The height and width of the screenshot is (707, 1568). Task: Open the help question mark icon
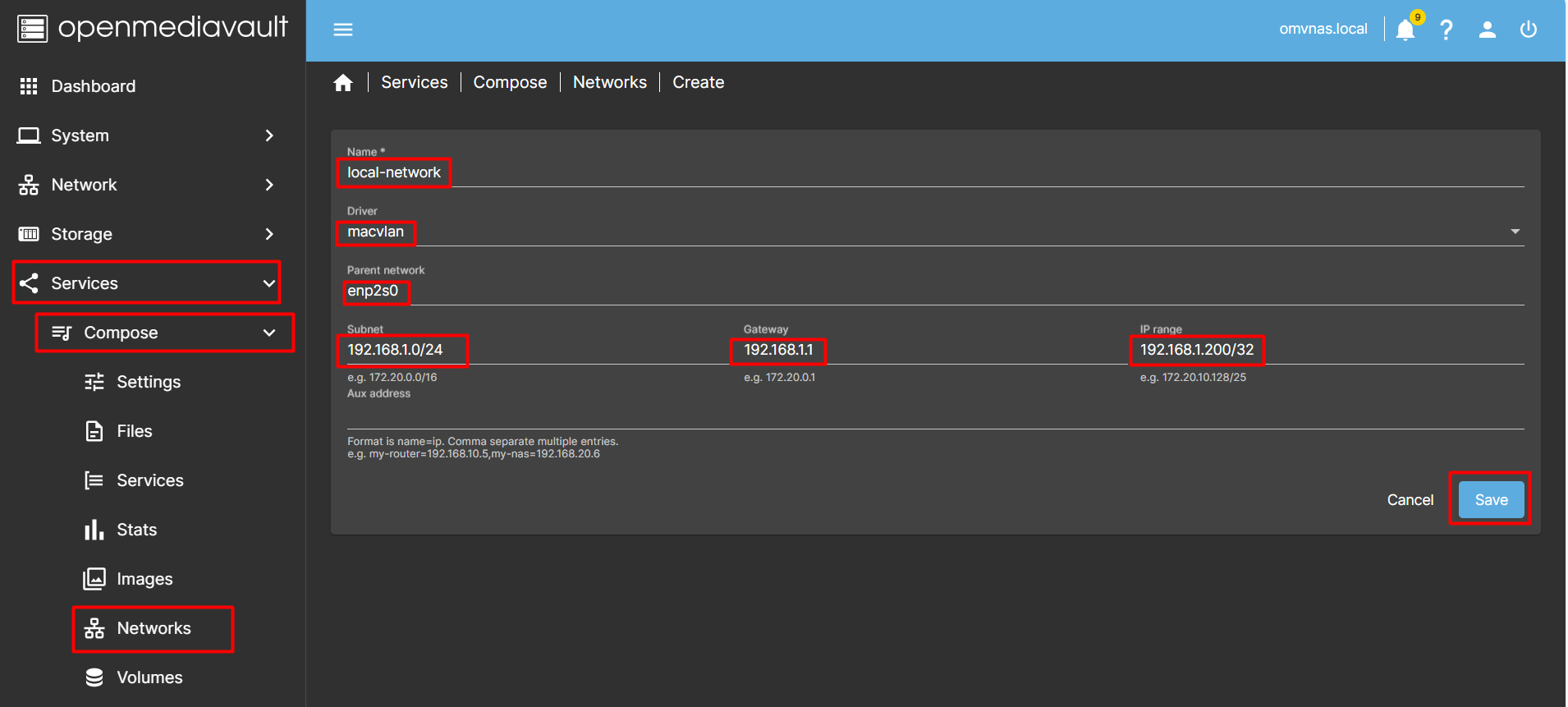coord(1447,30)
